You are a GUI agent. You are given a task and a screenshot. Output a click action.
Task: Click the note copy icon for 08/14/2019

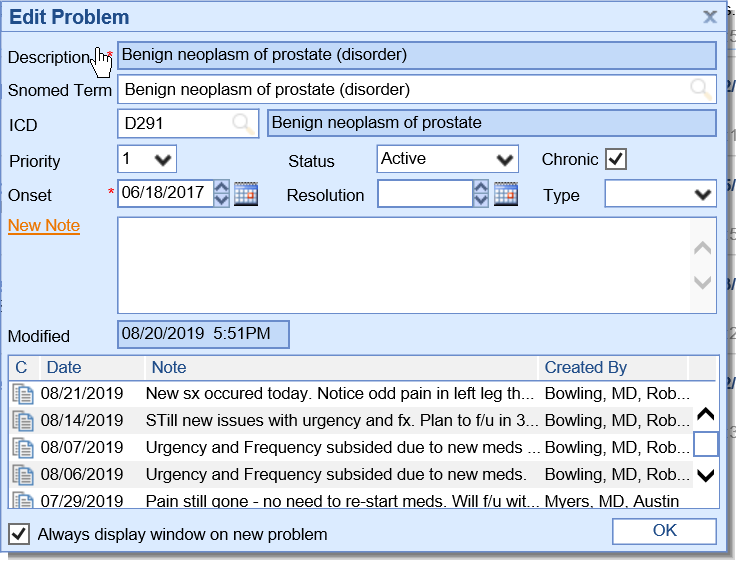23,421
